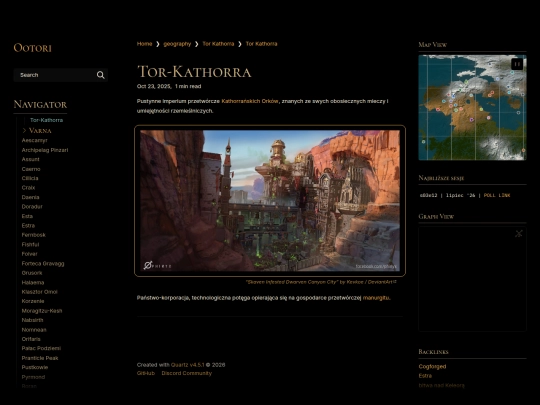Open Halaema in the Navigator
The width and height of the screenshot is (540, 405).
click(33, 282)
